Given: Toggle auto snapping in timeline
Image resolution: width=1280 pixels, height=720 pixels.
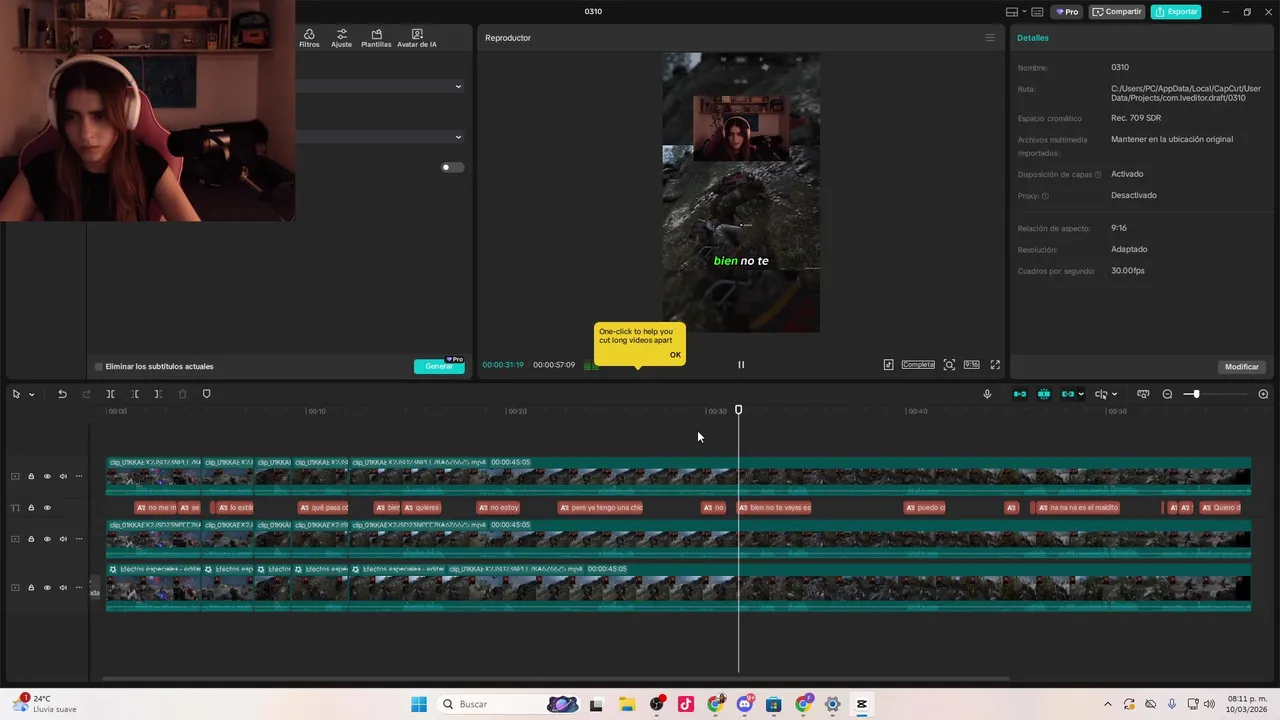Looking at the screenshot, I should coord(1044,394).
